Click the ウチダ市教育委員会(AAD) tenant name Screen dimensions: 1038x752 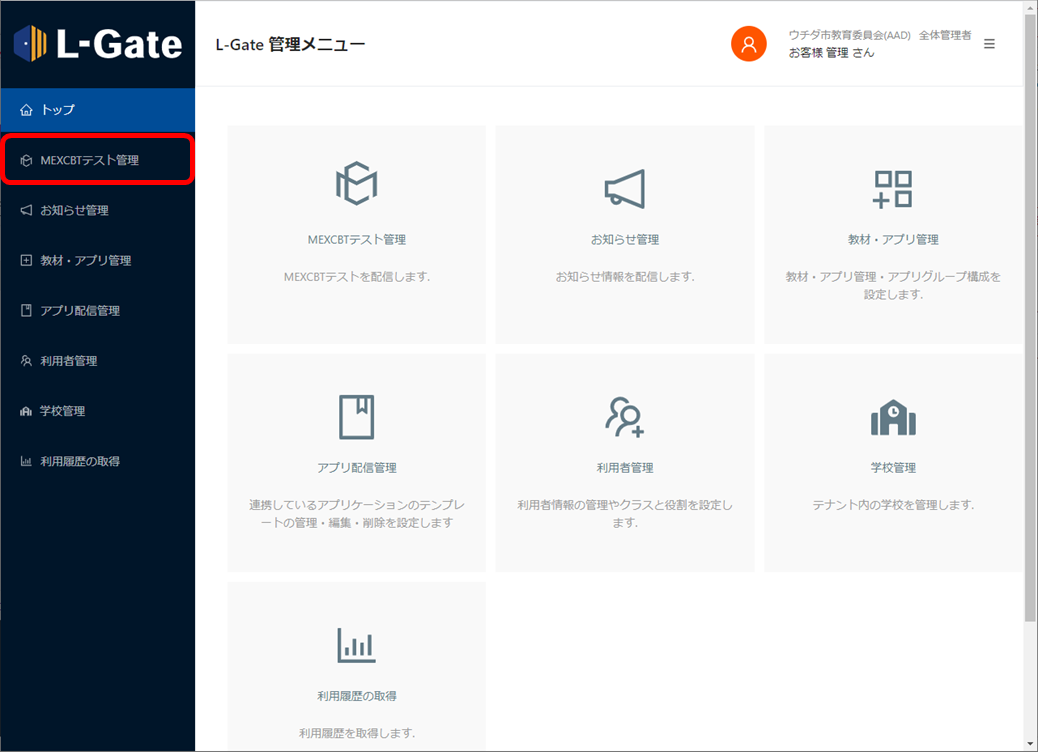click(x=849, y=35)
